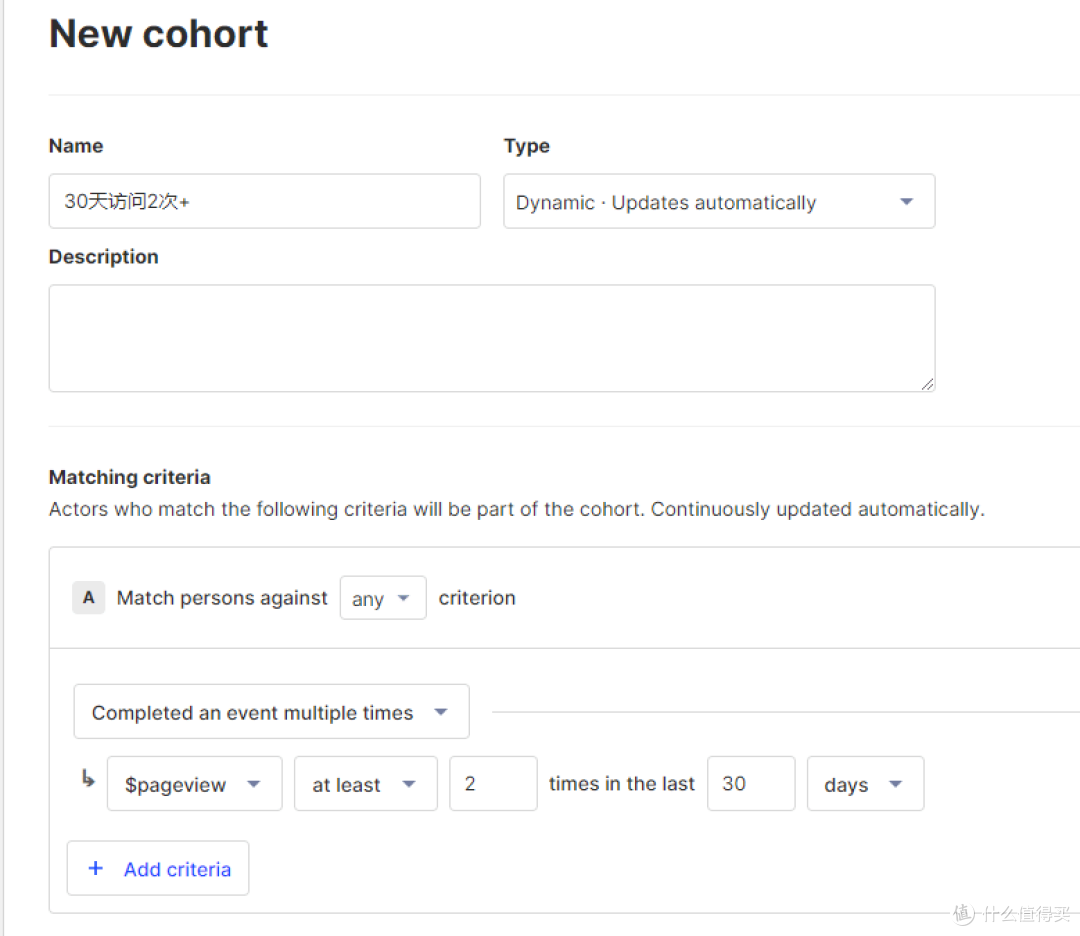Viewport: 1080px width, 936px height.
Task: Open the $pageview event selector
Action: coord(194,784)
